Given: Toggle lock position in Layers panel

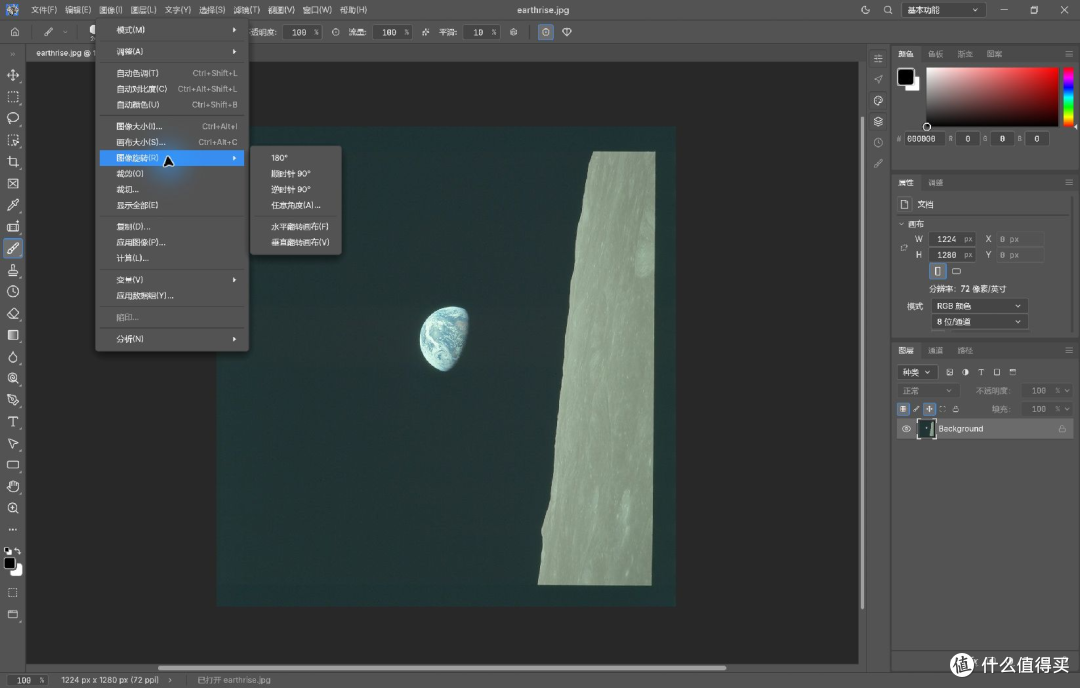Looking at the screenshot, I should click(929, 409).
